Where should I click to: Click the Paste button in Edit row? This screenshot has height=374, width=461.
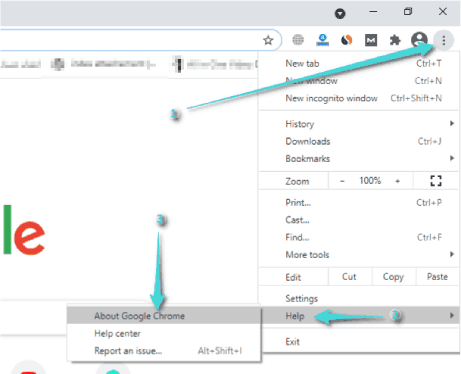point(437,277)
